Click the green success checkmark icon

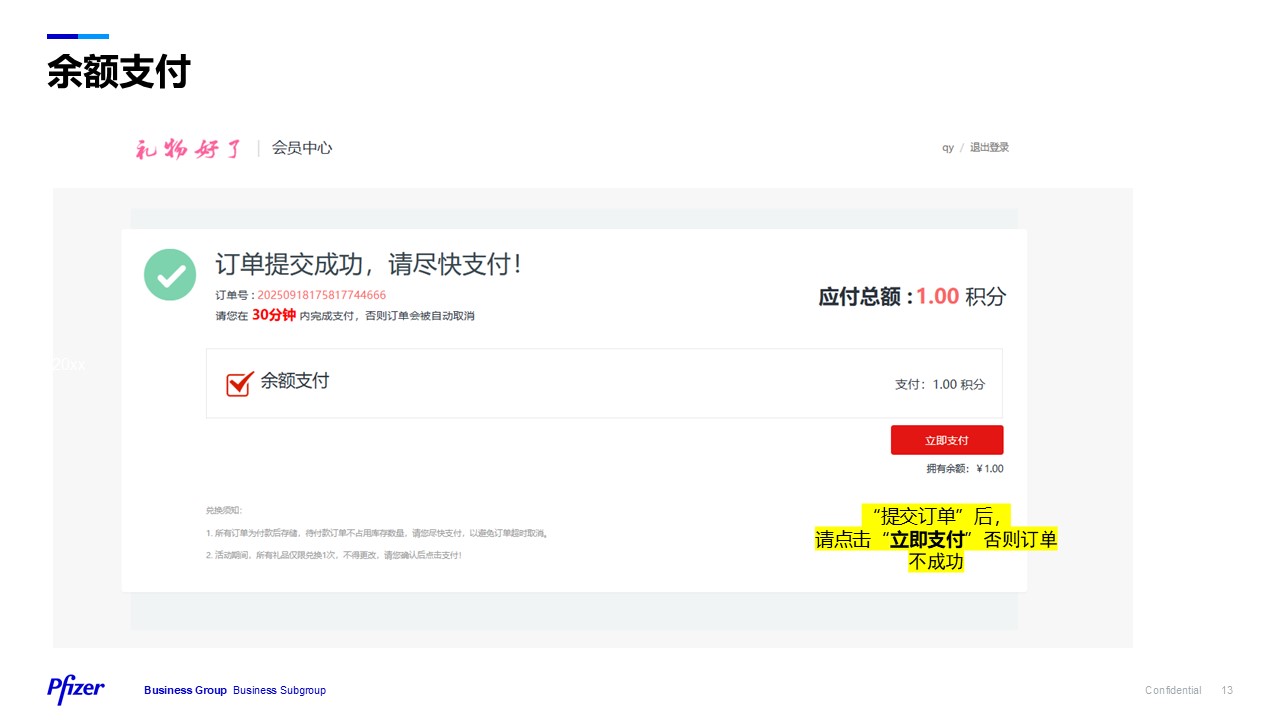169,275
